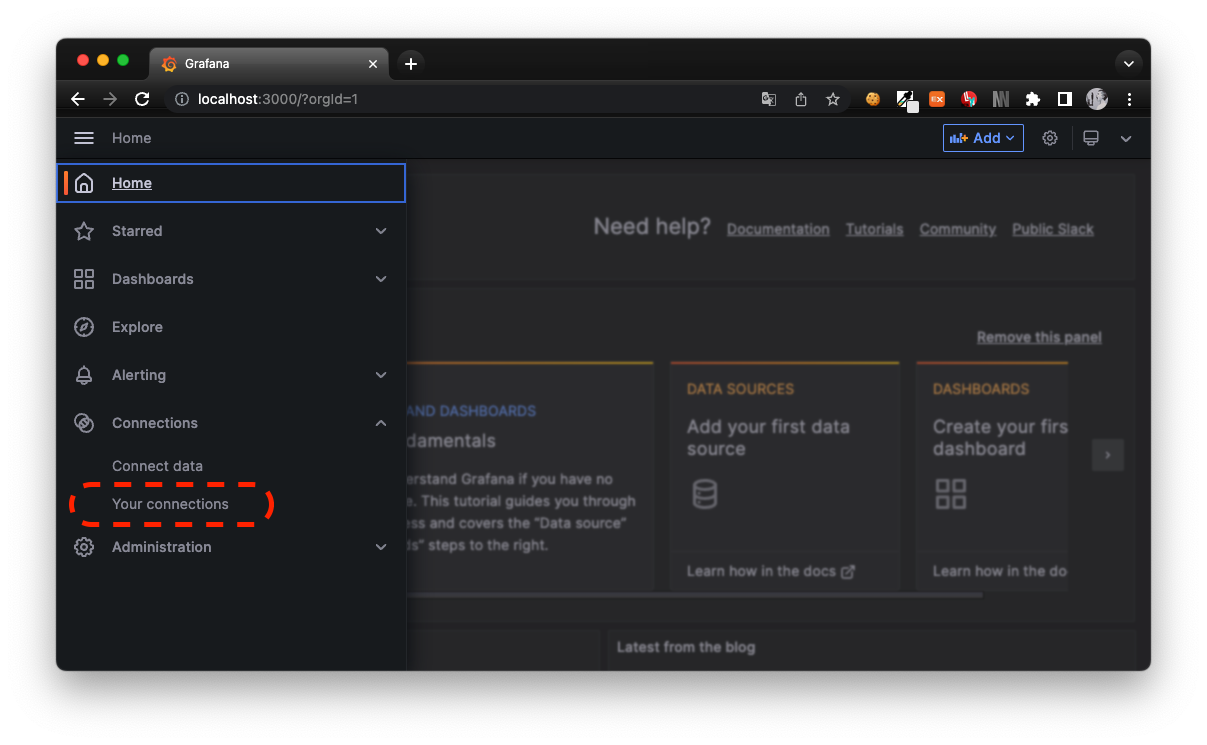Advance the setup cards with right arrow
The image size is (1207, 745).
point(1107,455)
